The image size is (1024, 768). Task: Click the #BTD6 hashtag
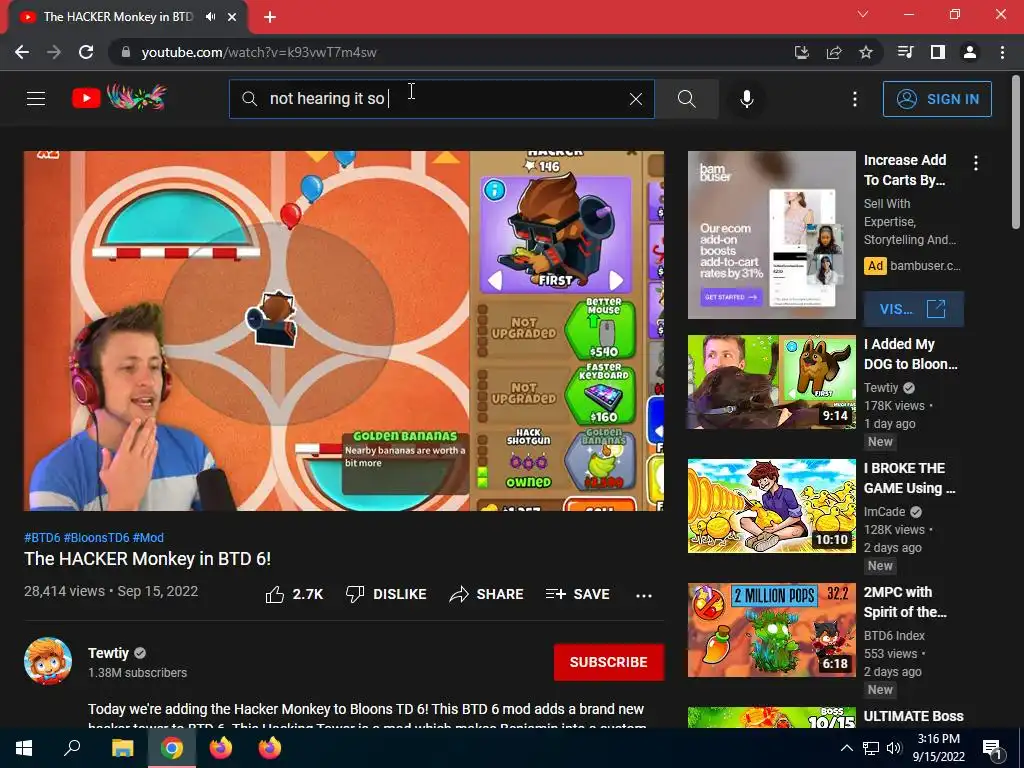[42, 537]
